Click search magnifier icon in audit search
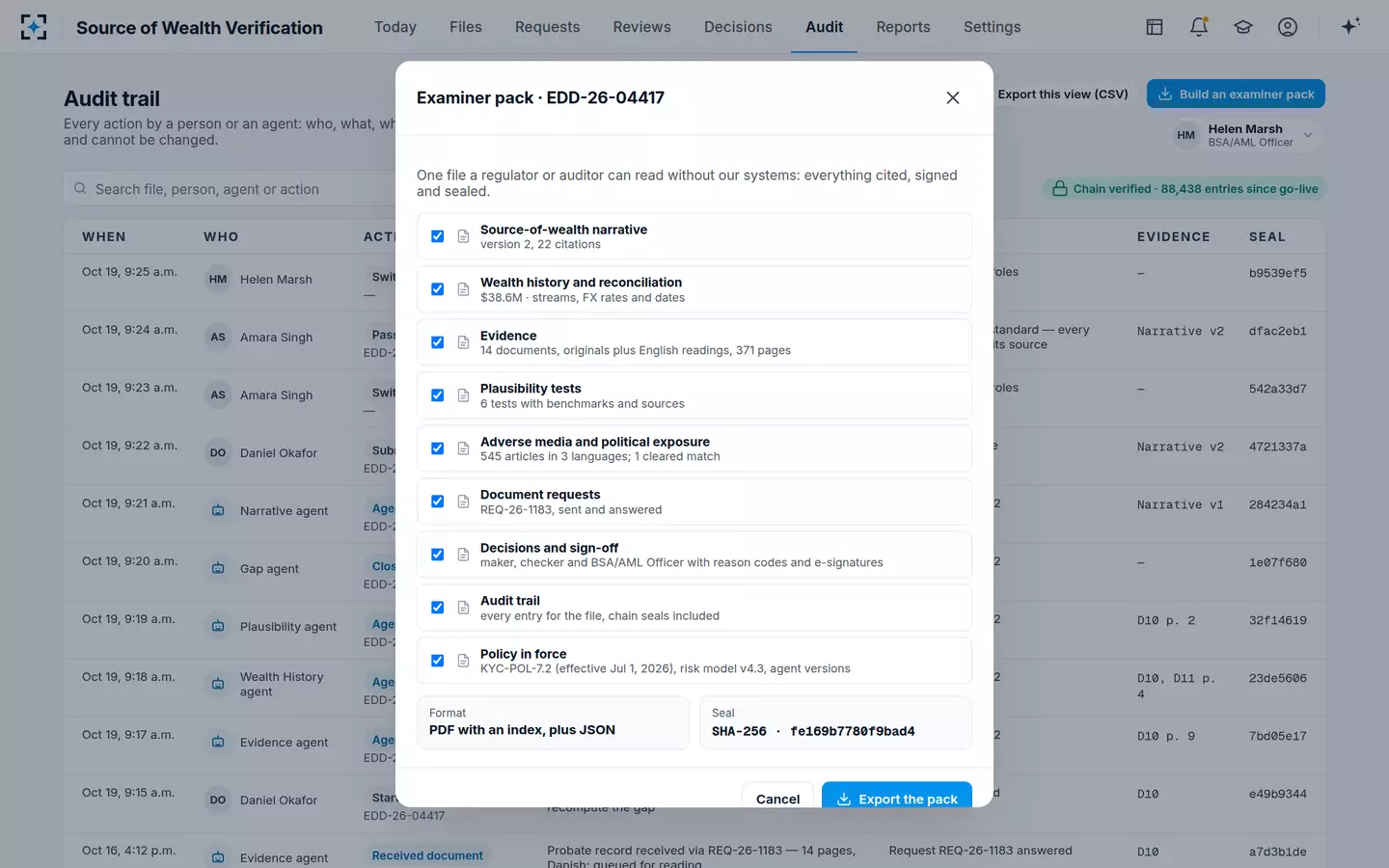 80,189
